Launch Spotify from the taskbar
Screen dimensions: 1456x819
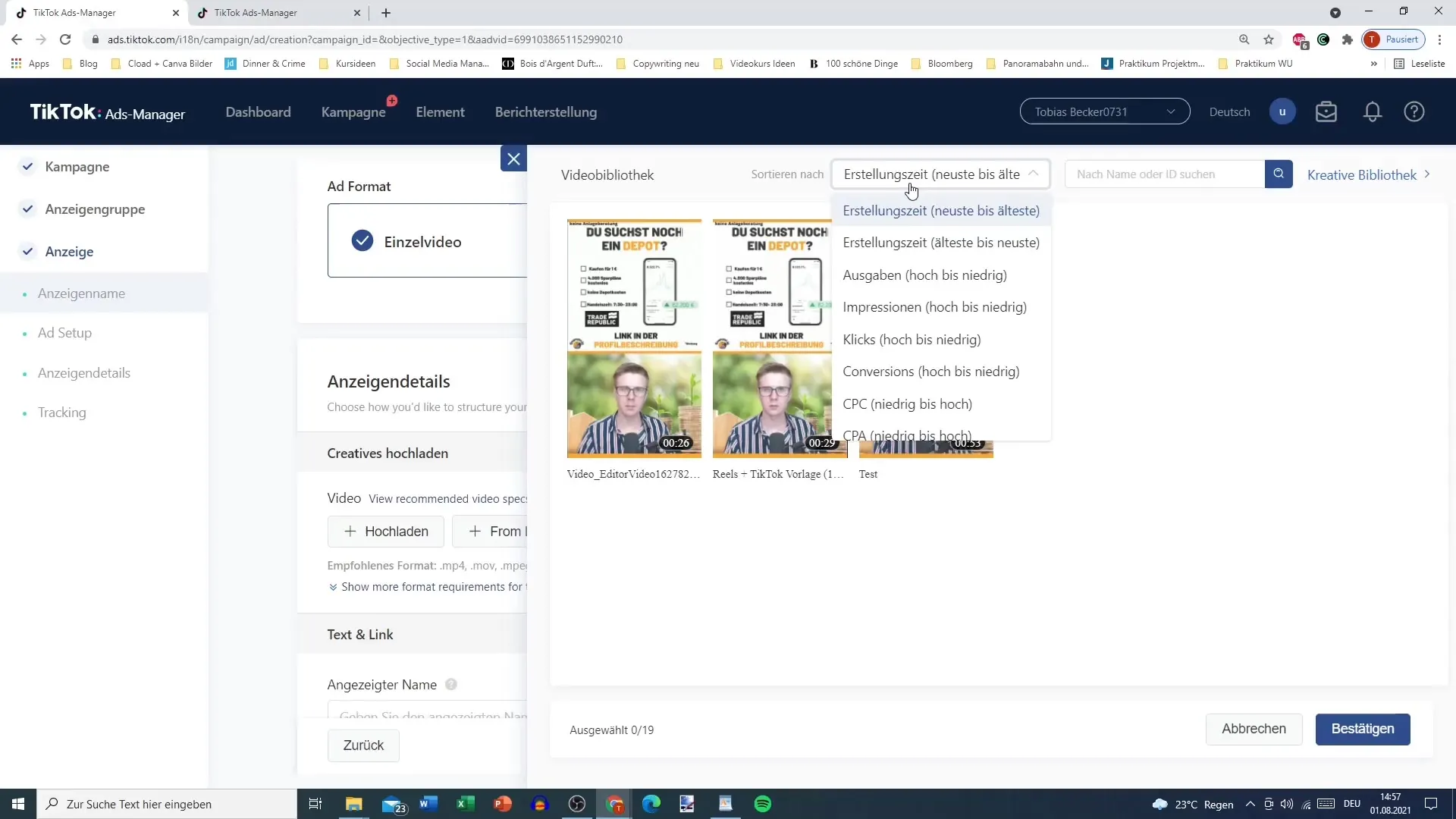point(763,804)
